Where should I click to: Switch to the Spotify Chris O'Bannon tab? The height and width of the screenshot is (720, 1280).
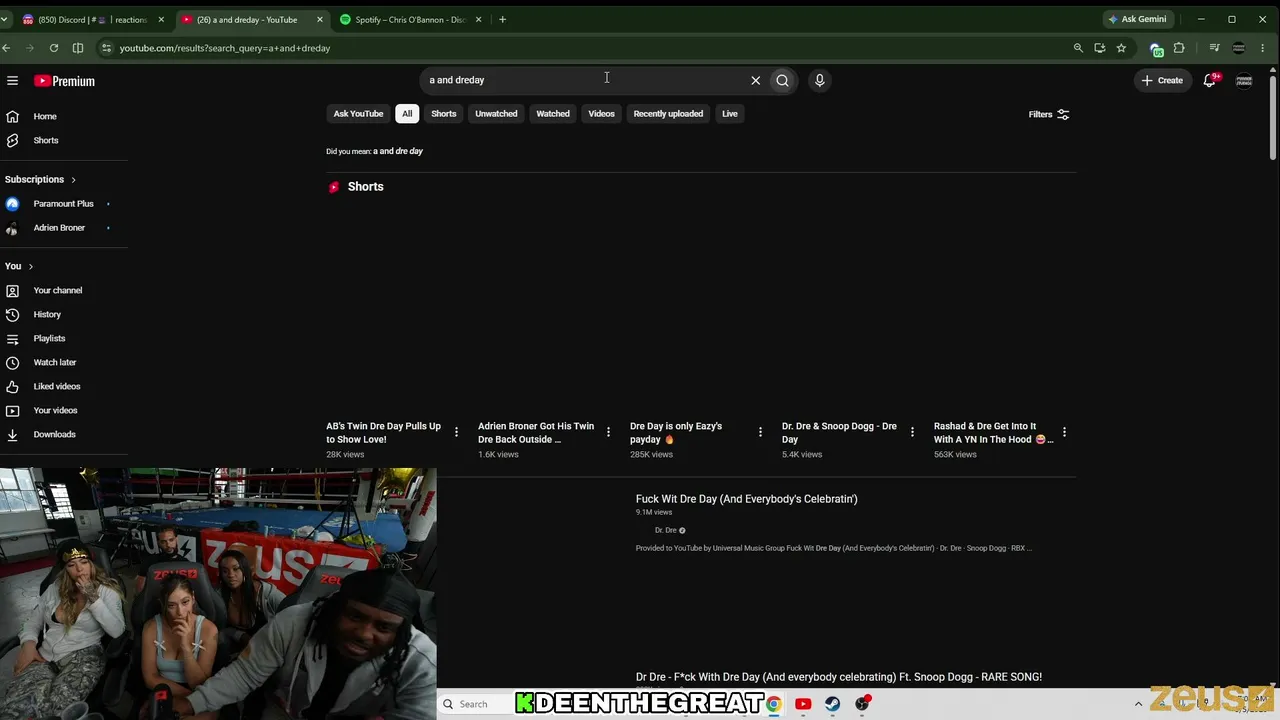pos(410,20)
